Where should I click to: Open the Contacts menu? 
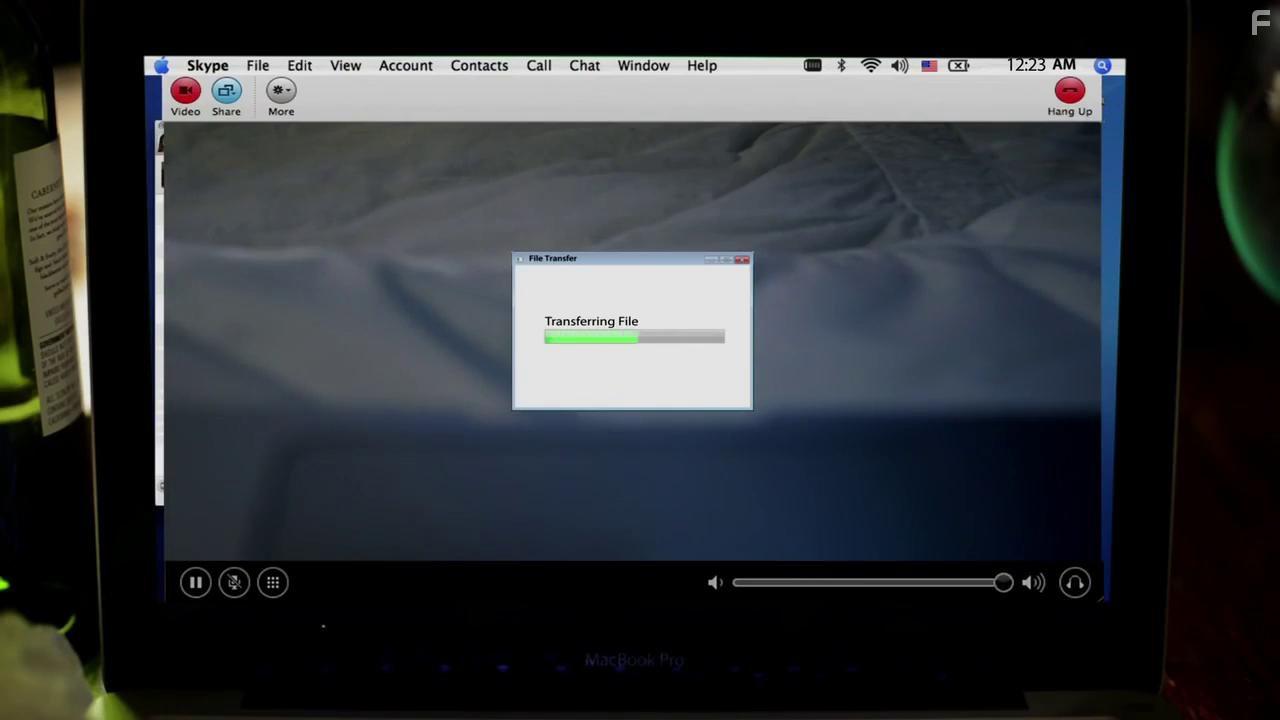click(x=479, y=66)
